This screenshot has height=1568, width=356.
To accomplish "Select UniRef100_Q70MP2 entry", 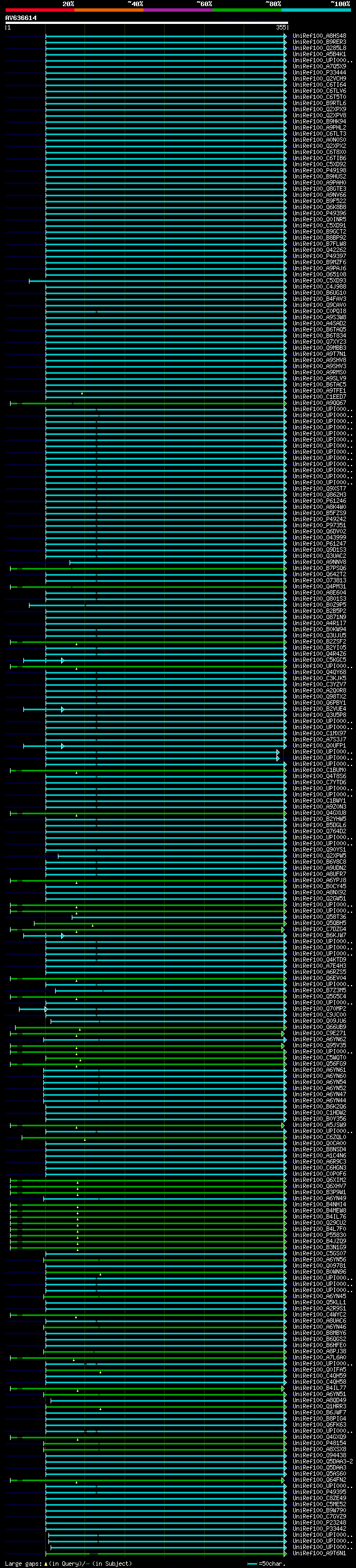I will [x=319, y=1008].
